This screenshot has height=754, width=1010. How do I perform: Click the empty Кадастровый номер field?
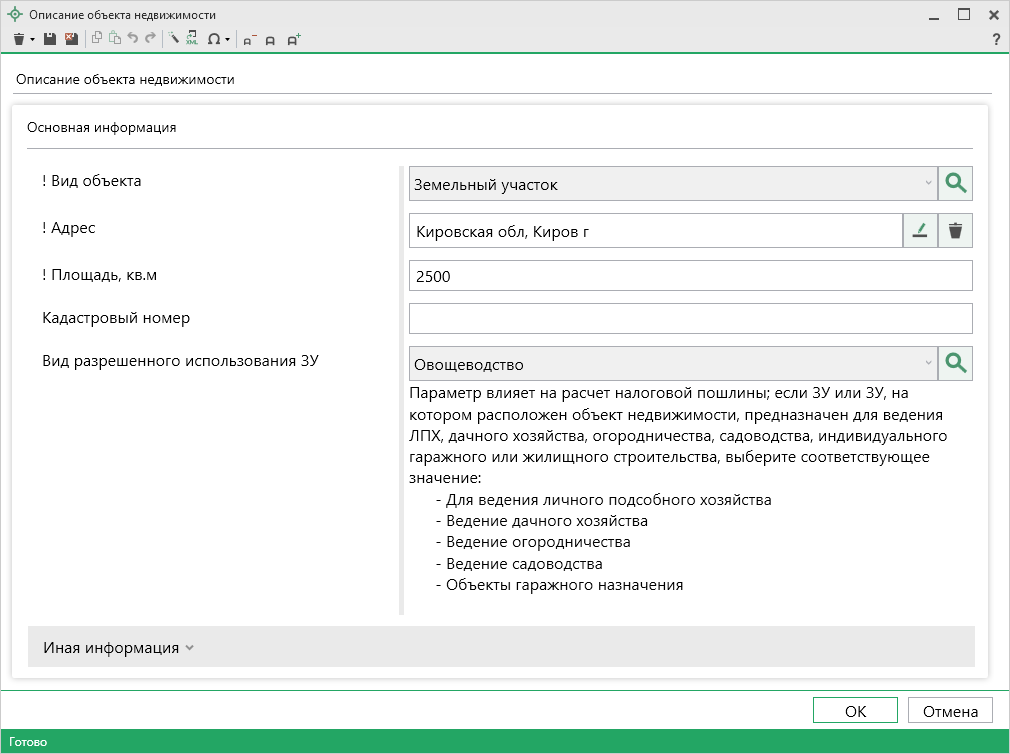[691, 318]
